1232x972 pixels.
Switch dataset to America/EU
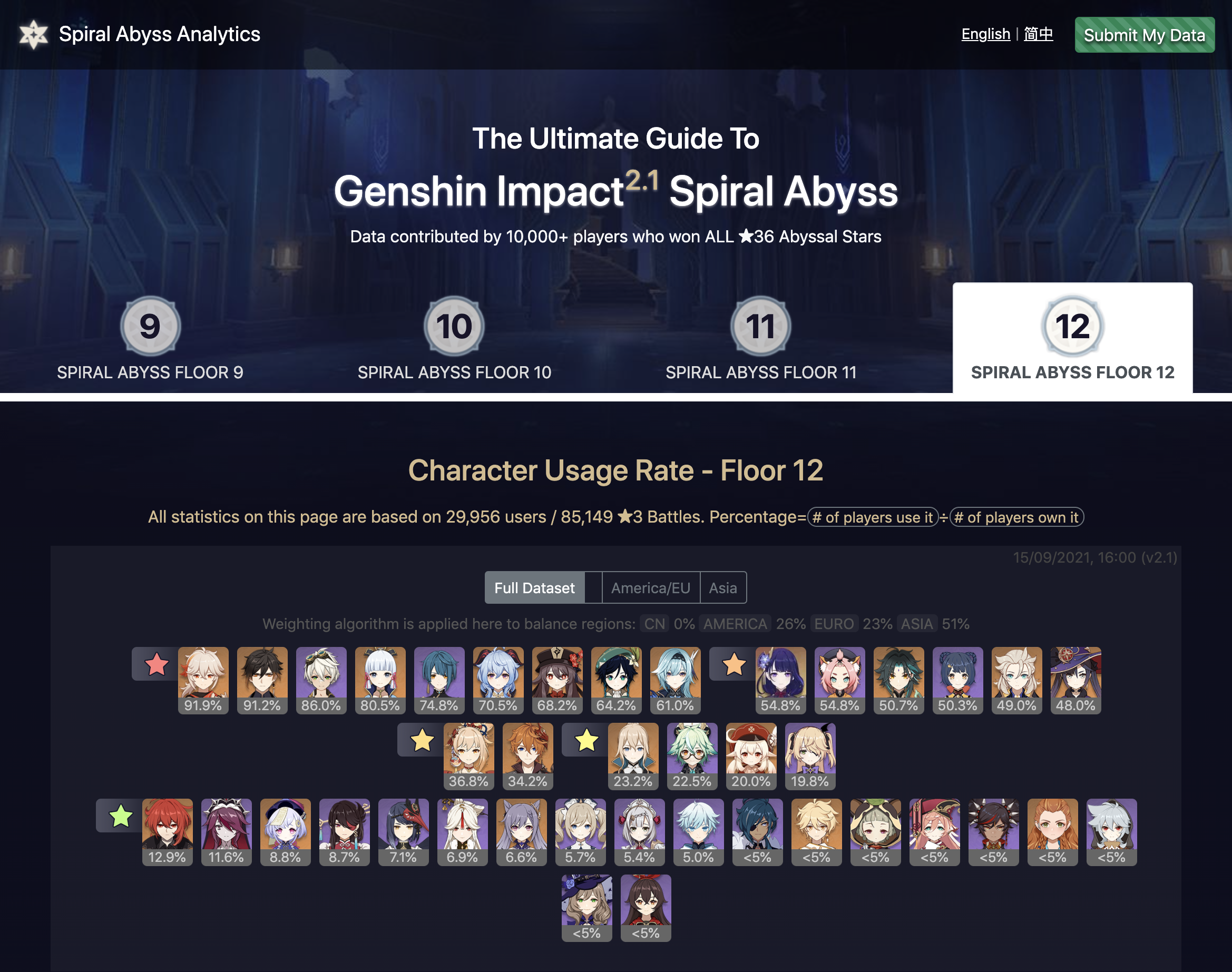pyautogui.click(x=650, y=588)
